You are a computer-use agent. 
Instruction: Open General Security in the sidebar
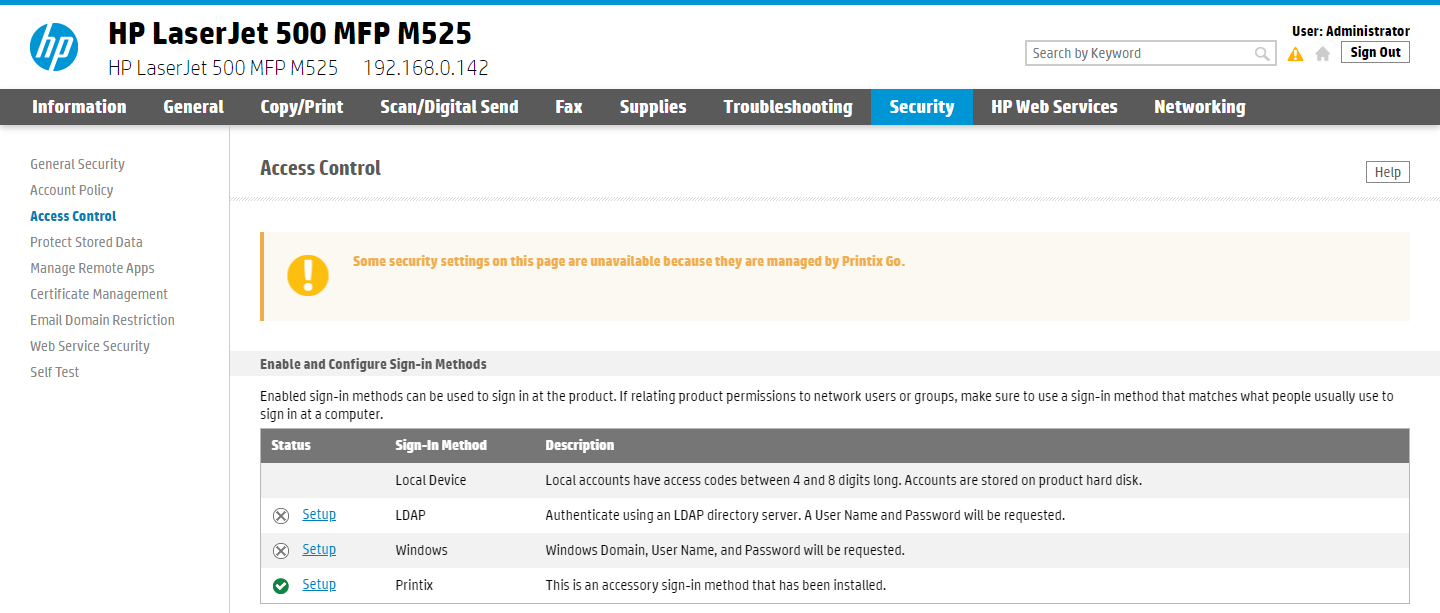[77, 164]
